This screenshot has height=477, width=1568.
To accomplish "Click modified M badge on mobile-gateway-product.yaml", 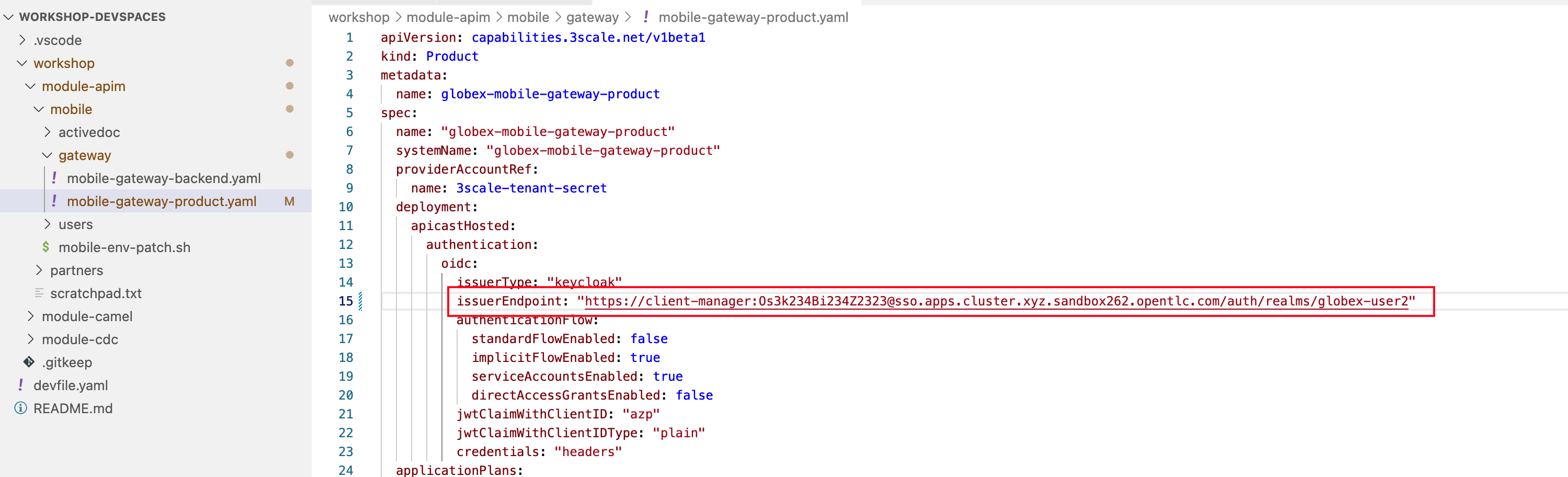I will pyautogui.click(x=290, y=201).
